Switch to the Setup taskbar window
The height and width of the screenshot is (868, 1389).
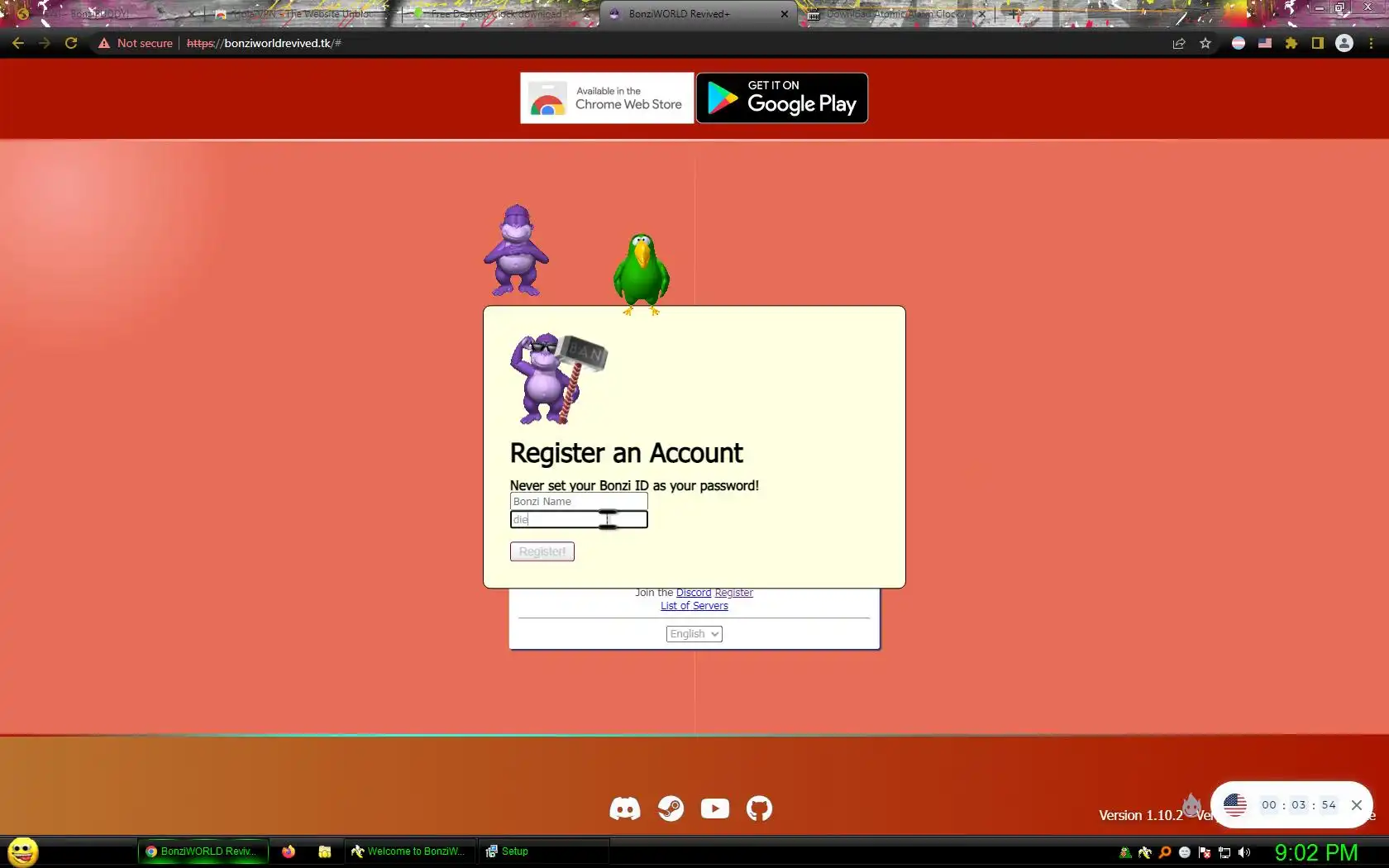[x=543, y=851]
